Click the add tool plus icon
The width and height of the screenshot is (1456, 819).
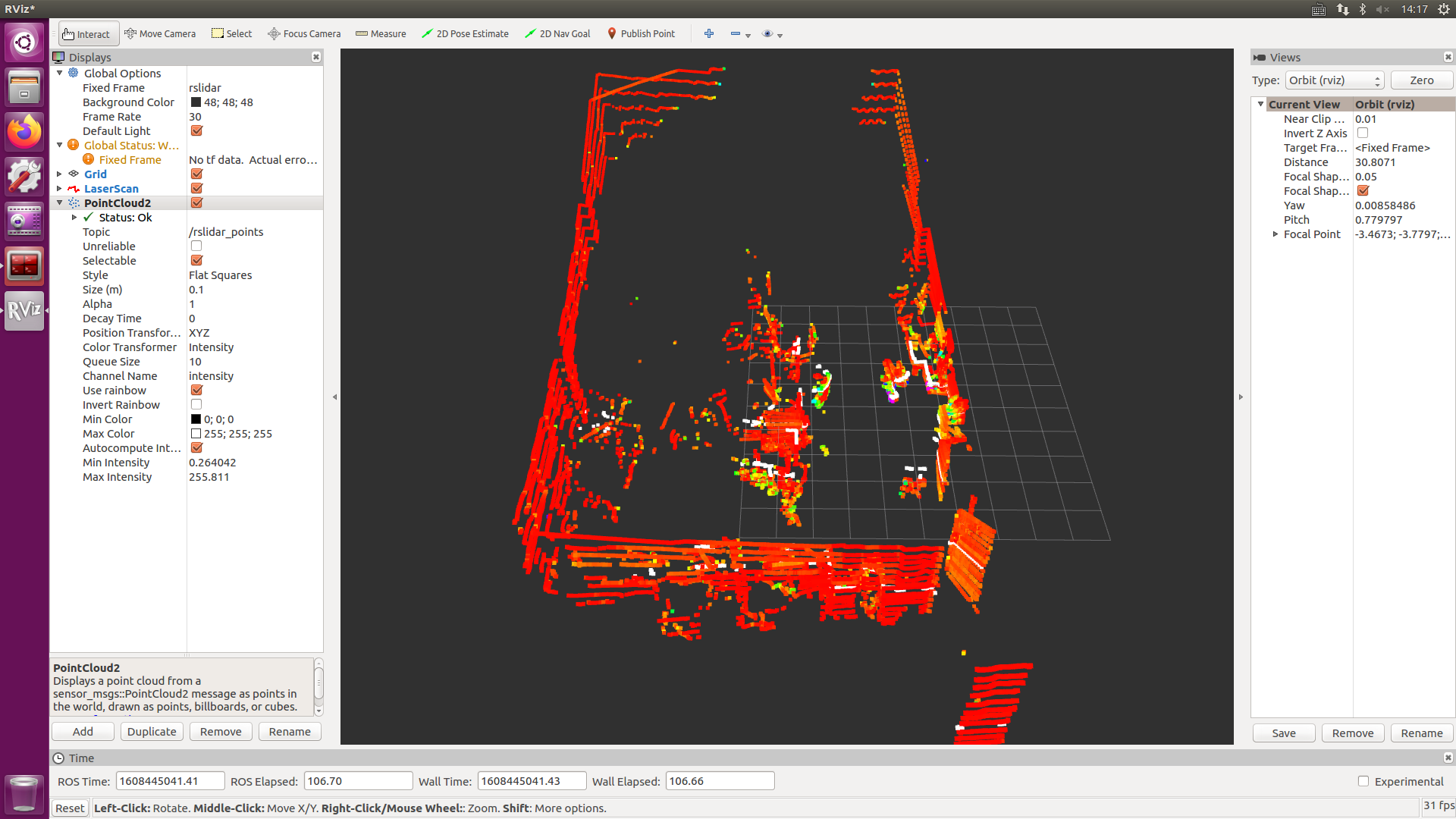pyautogui.click(x=709, y=34)
